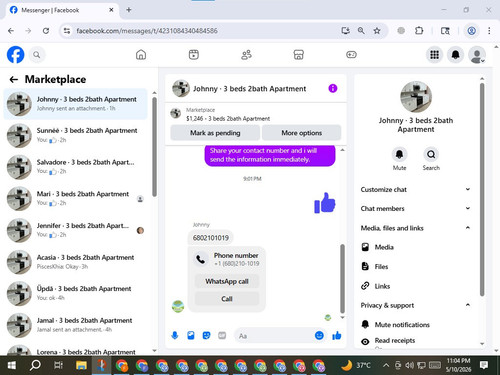Bookmark this page with star icon
The image size is (500, 375).
[377, 31]
